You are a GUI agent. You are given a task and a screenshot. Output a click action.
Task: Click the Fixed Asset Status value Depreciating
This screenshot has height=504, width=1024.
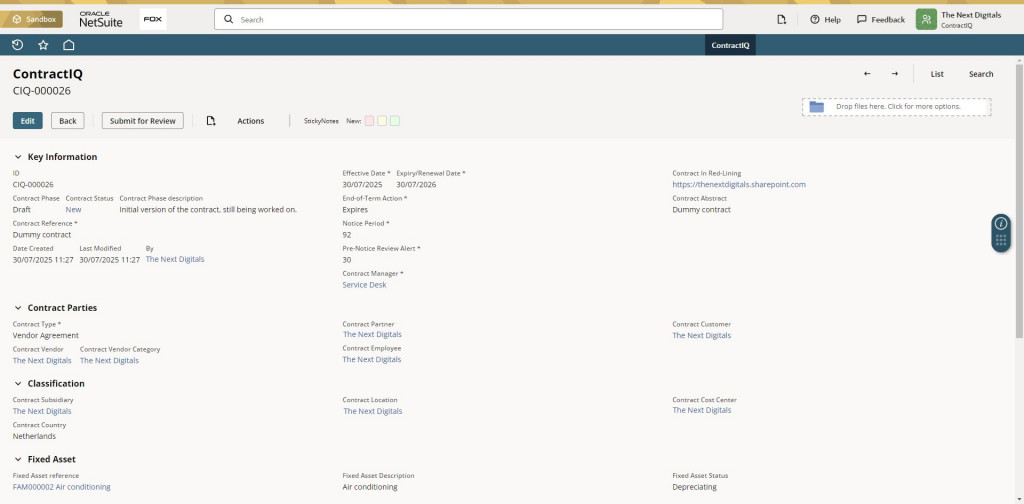tap(695, 487)
